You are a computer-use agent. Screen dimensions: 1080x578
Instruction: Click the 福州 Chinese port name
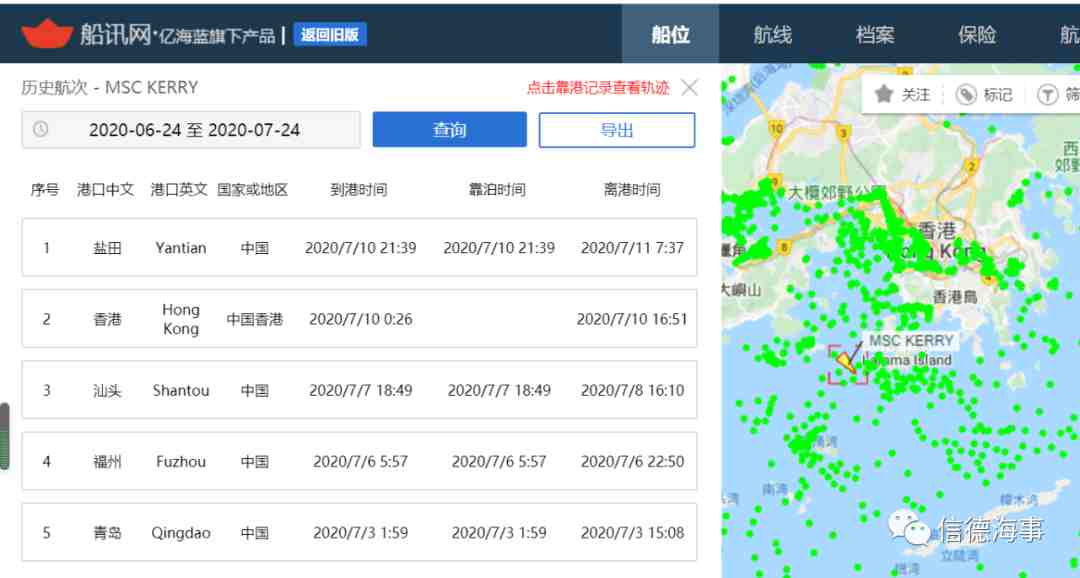(107, 462)
